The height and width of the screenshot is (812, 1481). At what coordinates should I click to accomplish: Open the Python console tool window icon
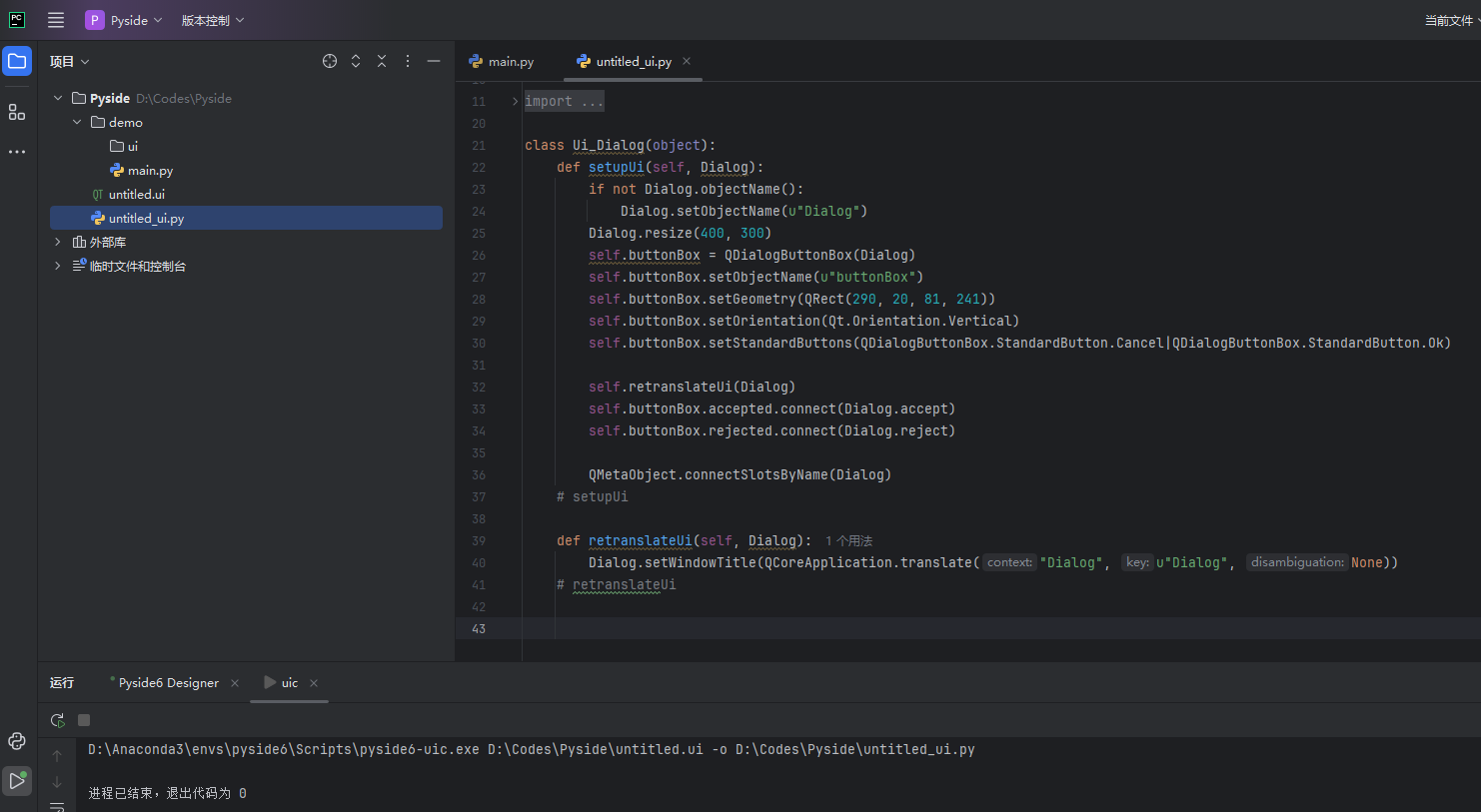tap(17, 741)
